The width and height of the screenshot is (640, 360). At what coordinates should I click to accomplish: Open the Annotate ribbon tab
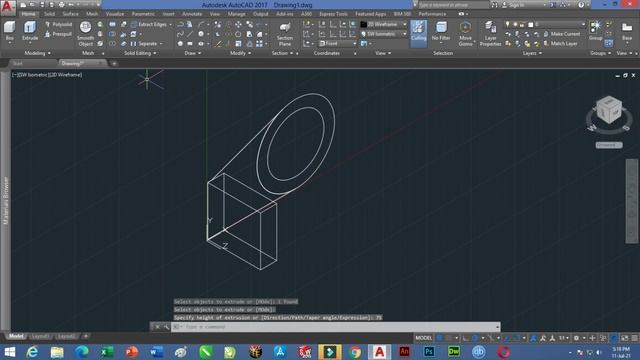192,14
